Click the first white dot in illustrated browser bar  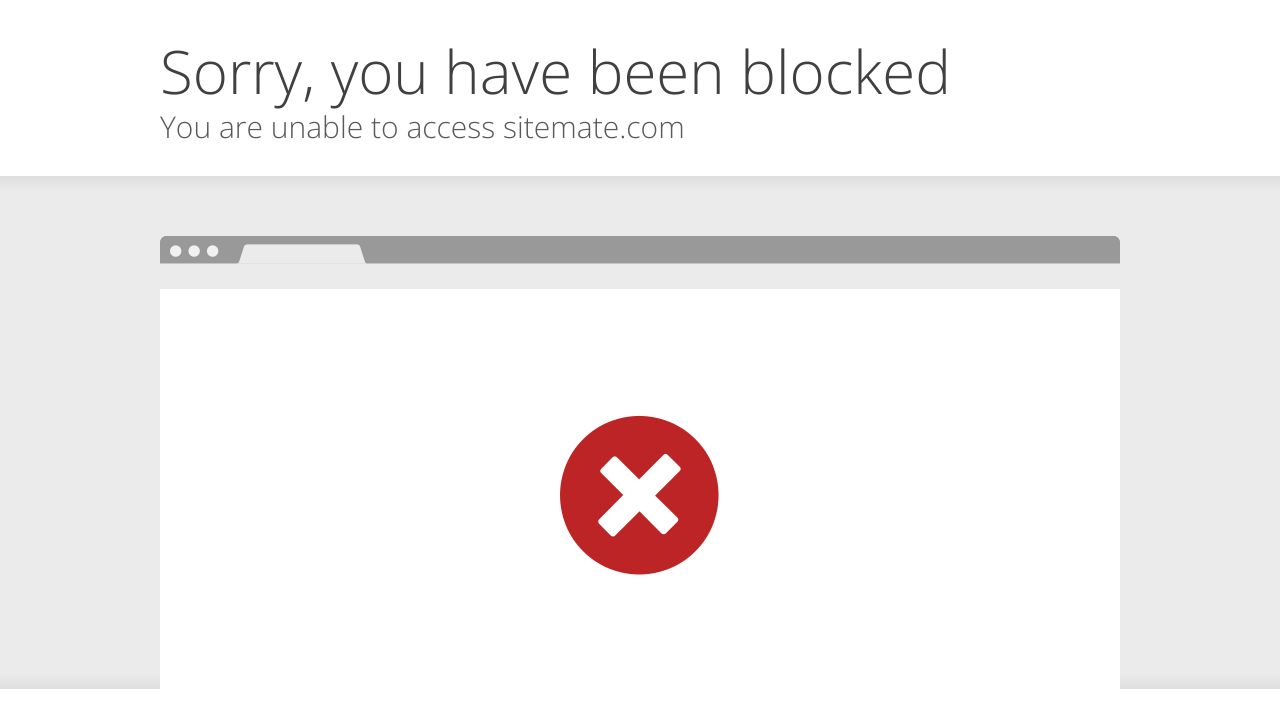click(176, 251)
